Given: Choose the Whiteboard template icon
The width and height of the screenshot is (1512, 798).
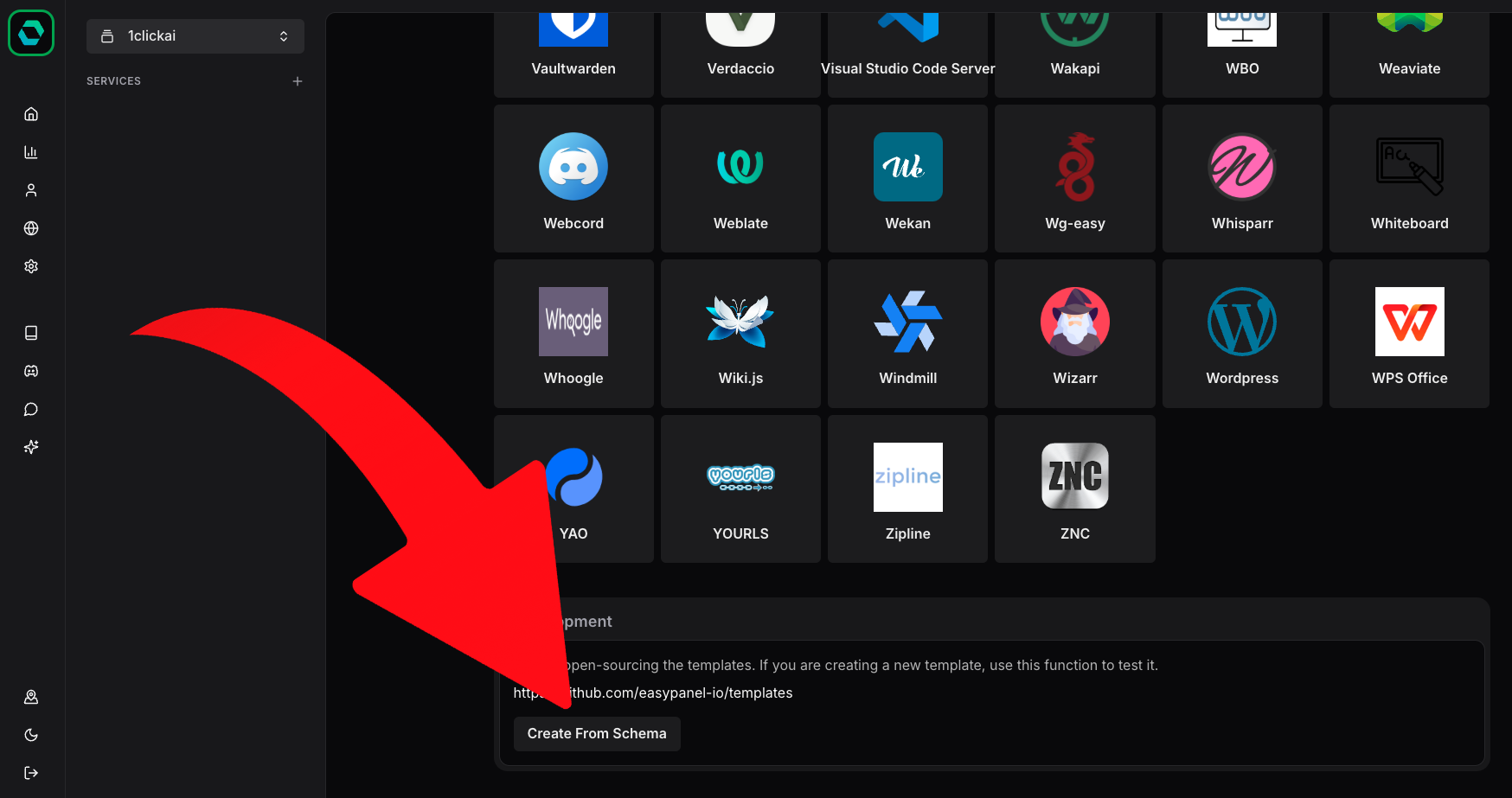Looking at the screenshot, I should (1410, 167).
